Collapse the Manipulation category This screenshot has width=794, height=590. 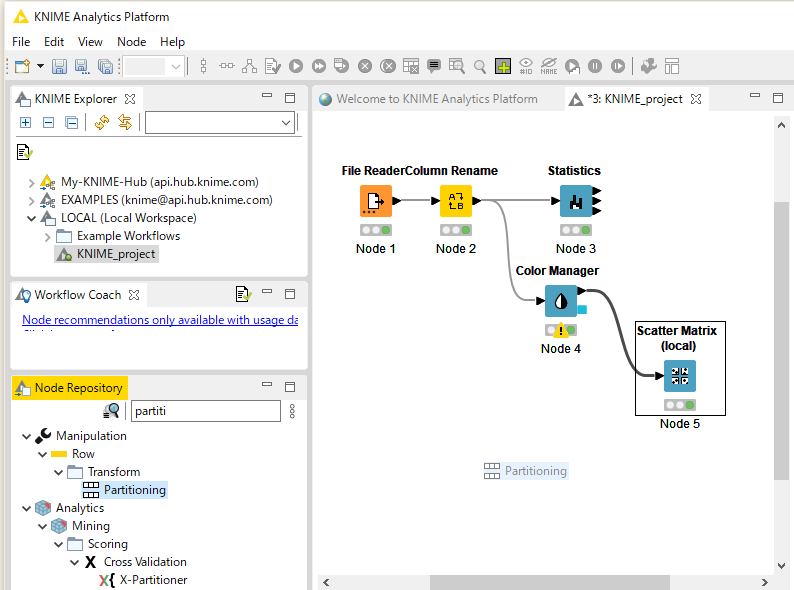26,436
